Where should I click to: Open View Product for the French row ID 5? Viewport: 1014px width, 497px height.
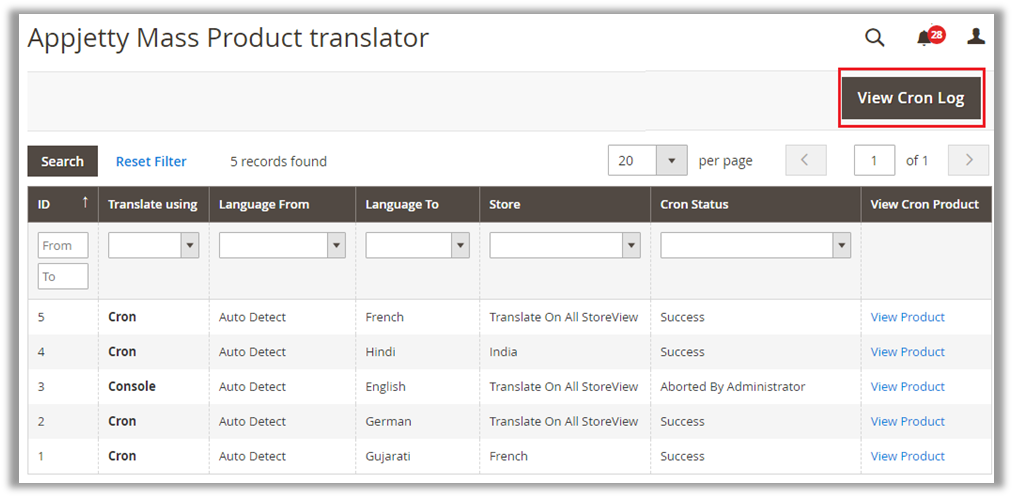click(907, 317)
